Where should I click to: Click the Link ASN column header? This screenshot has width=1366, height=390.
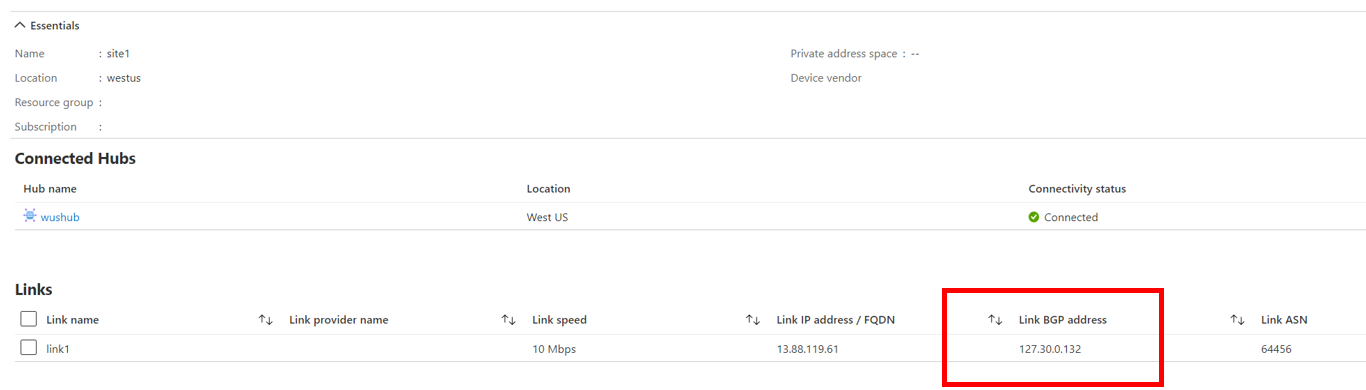pyautogui.click(x=1284, y=320)
